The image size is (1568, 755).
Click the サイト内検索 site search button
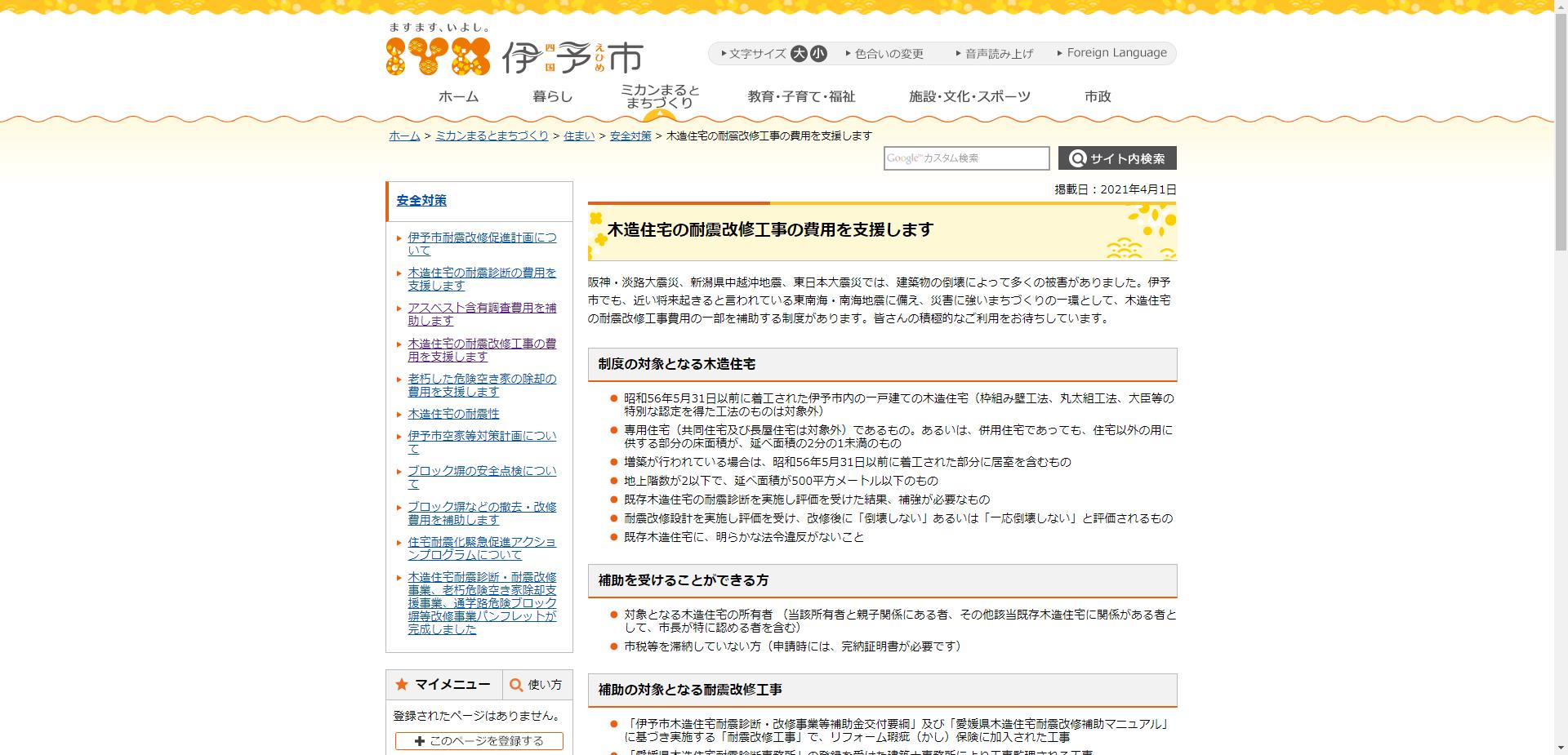[1116, 158]
